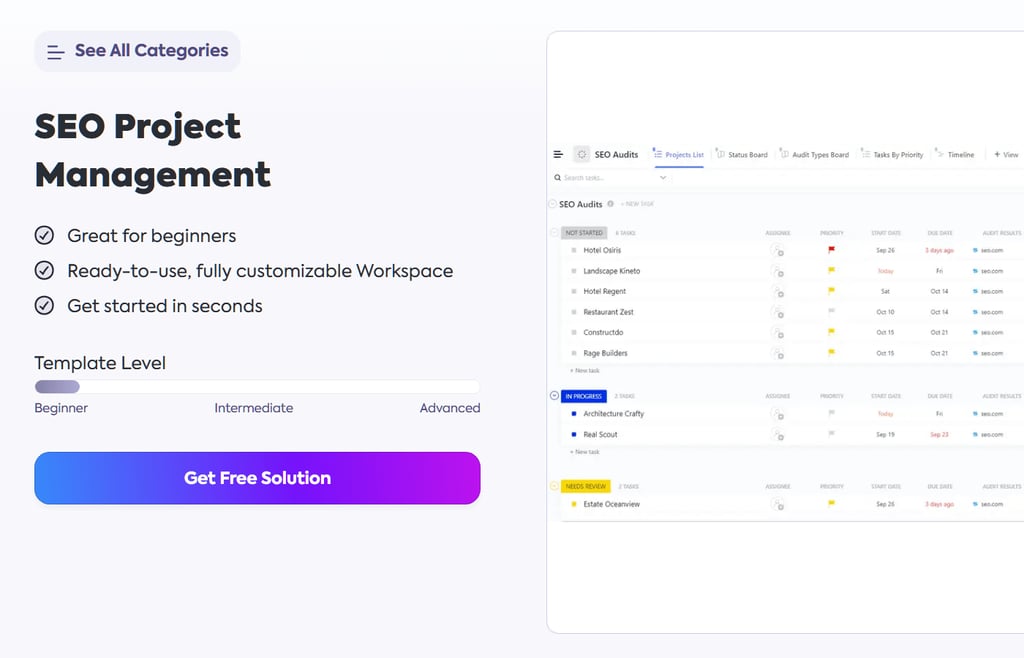
Task: Set a priority flag for Architecture Crafty
Action: coord(832,414)
